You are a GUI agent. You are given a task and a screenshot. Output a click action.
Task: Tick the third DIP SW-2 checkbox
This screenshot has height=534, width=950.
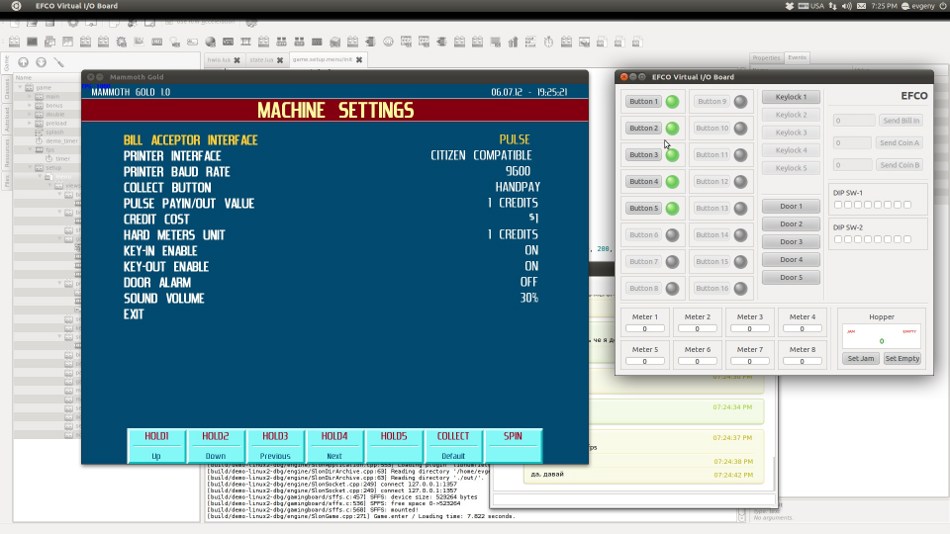pyautogui.click(x=858, y=239)
